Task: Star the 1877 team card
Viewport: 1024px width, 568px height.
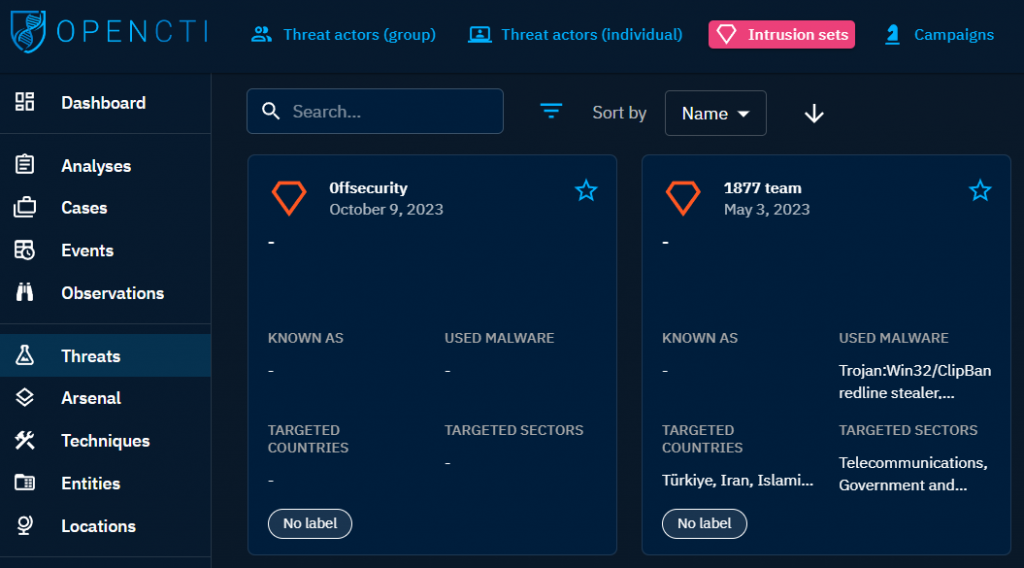Action: coord(980,191)
